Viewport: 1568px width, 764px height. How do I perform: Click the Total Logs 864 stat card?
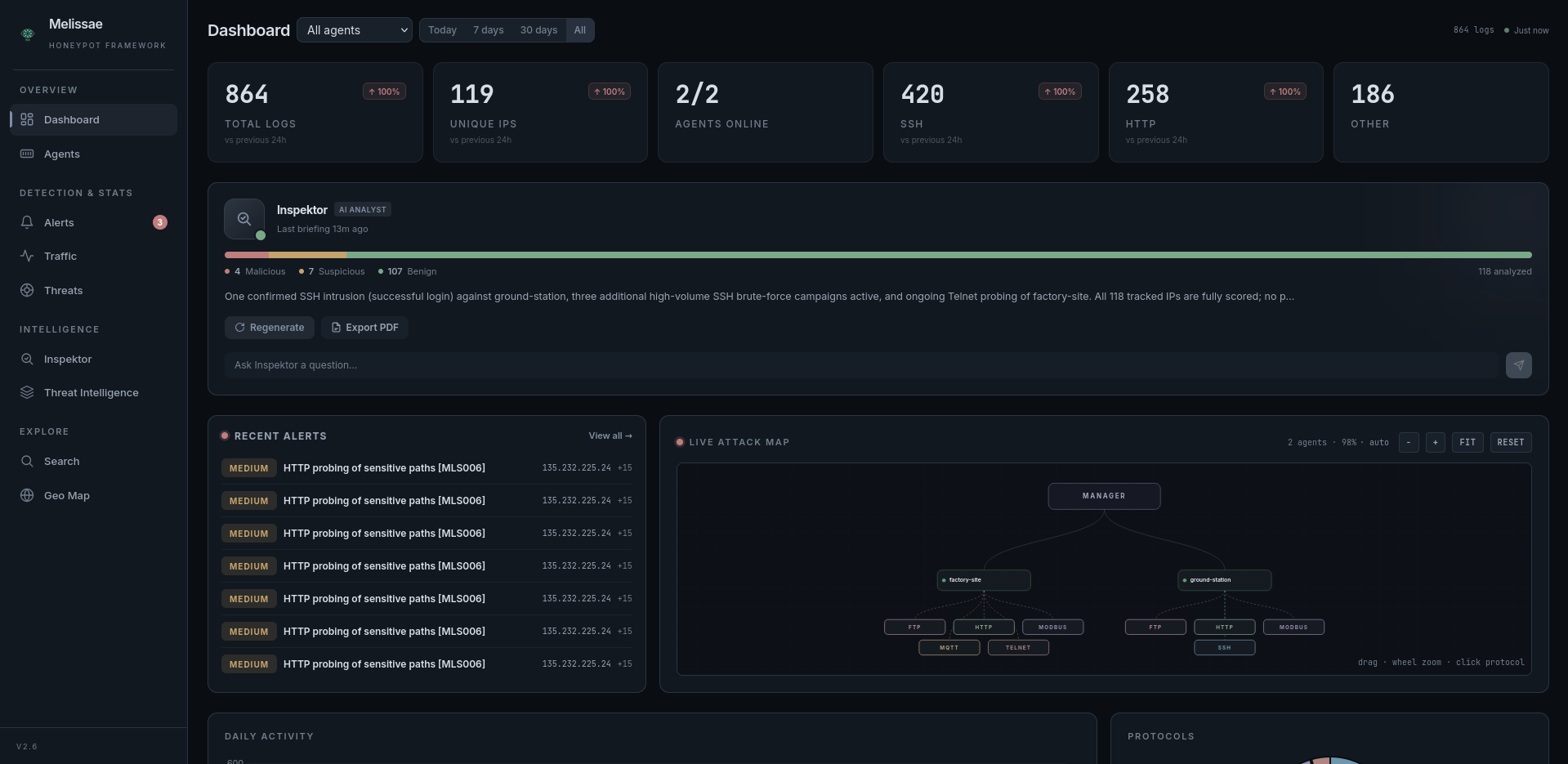click(315, 113)
